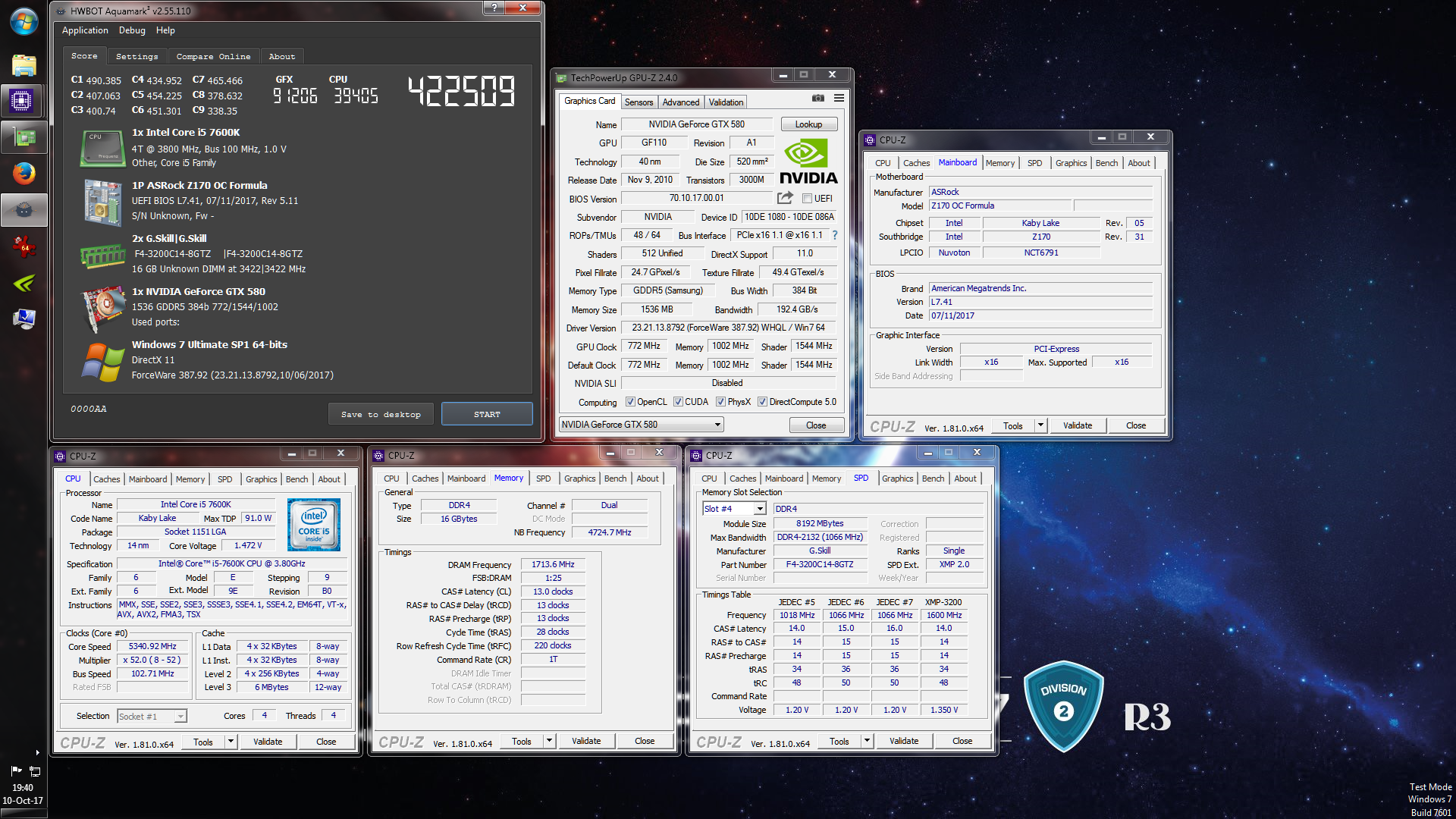Viewport: 1456px width, 819px height.
Task: Click the total score 422509 in Aquamark
Action: pos(462,91)
